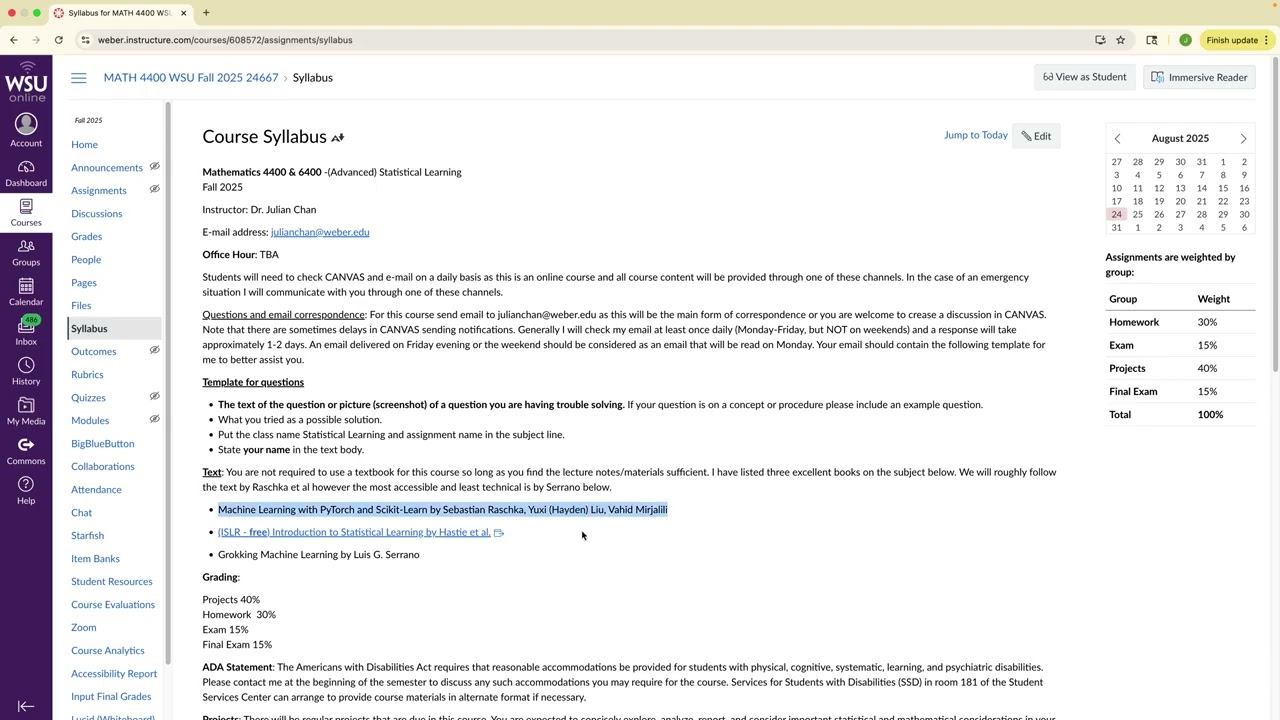1280x720 pixels.
Task: Click the screen cast icon in address bar
Action: 1100,40
